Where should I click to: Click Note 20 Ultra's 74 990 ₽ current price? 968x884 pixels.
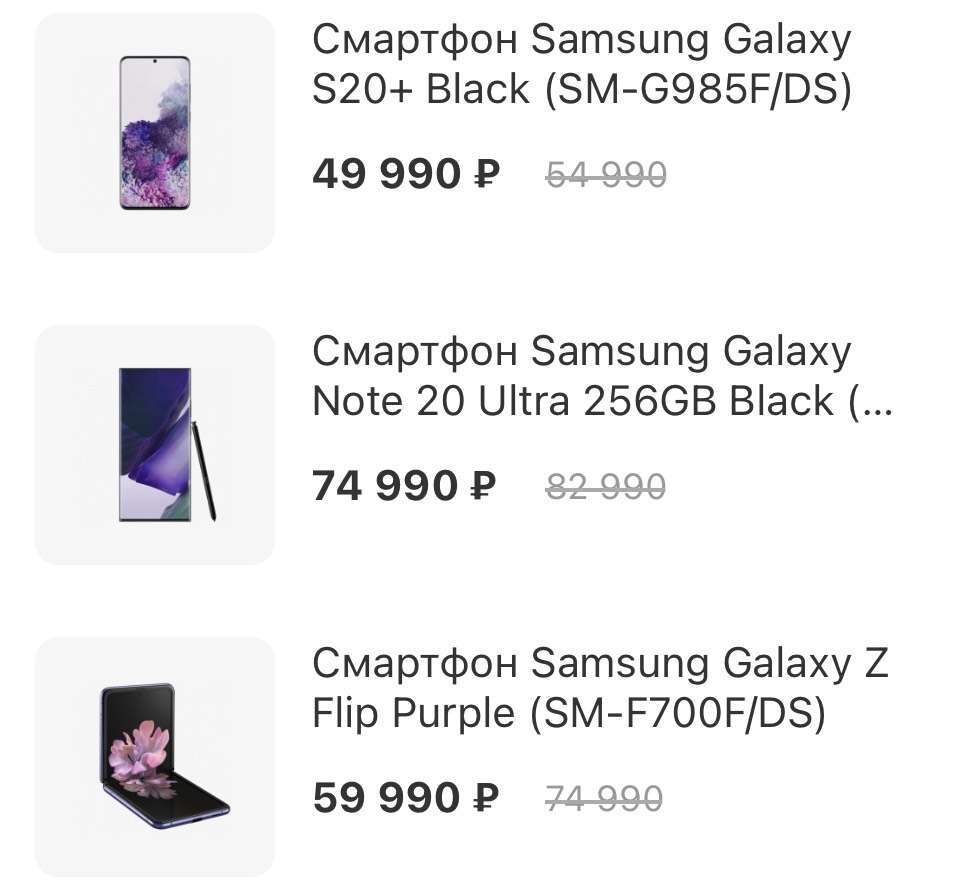click(385, 487)
